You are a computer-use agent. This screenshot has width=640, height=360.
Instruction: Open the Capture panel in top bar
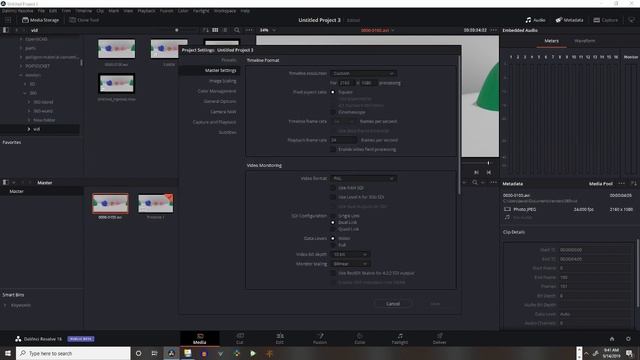606,20
